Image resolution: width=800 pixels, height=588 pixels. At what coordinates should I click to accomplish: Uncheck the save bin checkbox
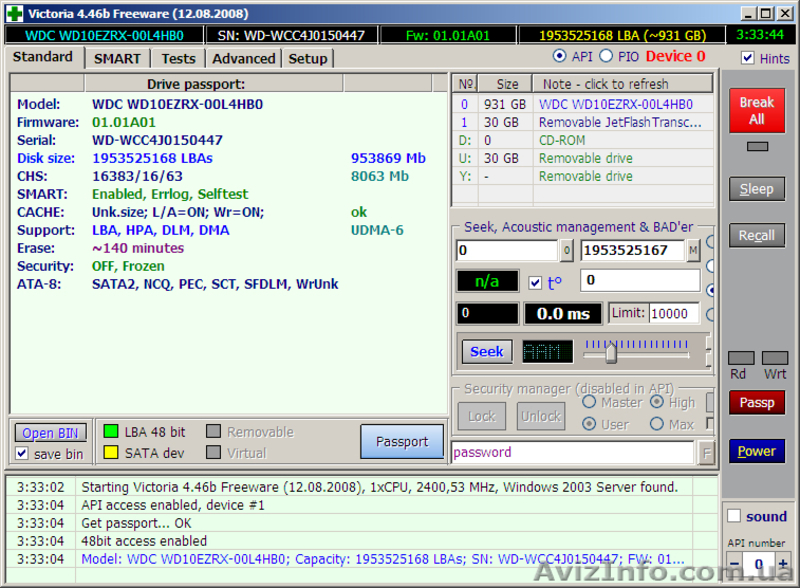point(23,454)
